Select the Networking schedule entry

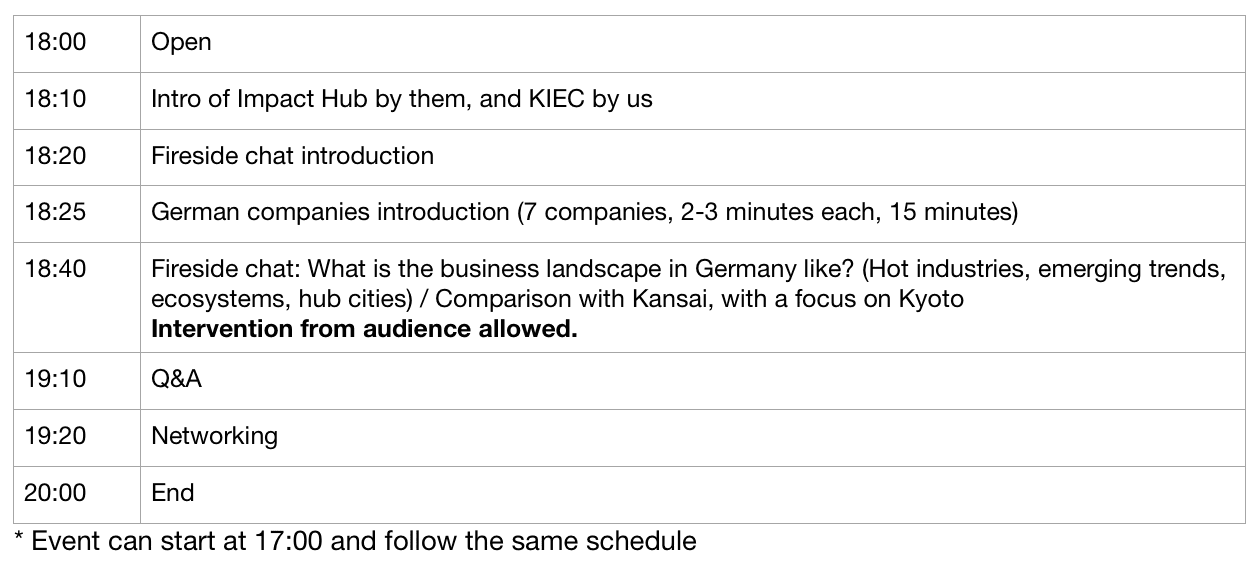[x=214, y=436]
